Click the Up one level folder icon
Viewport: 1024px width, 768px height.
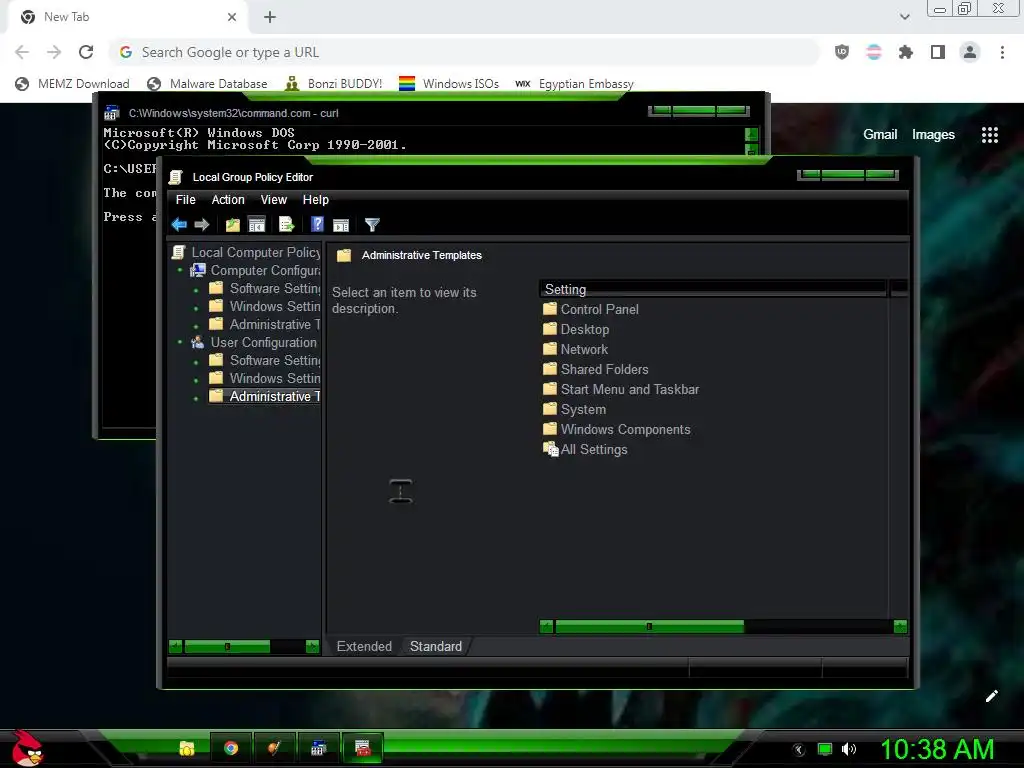point(232,225)
